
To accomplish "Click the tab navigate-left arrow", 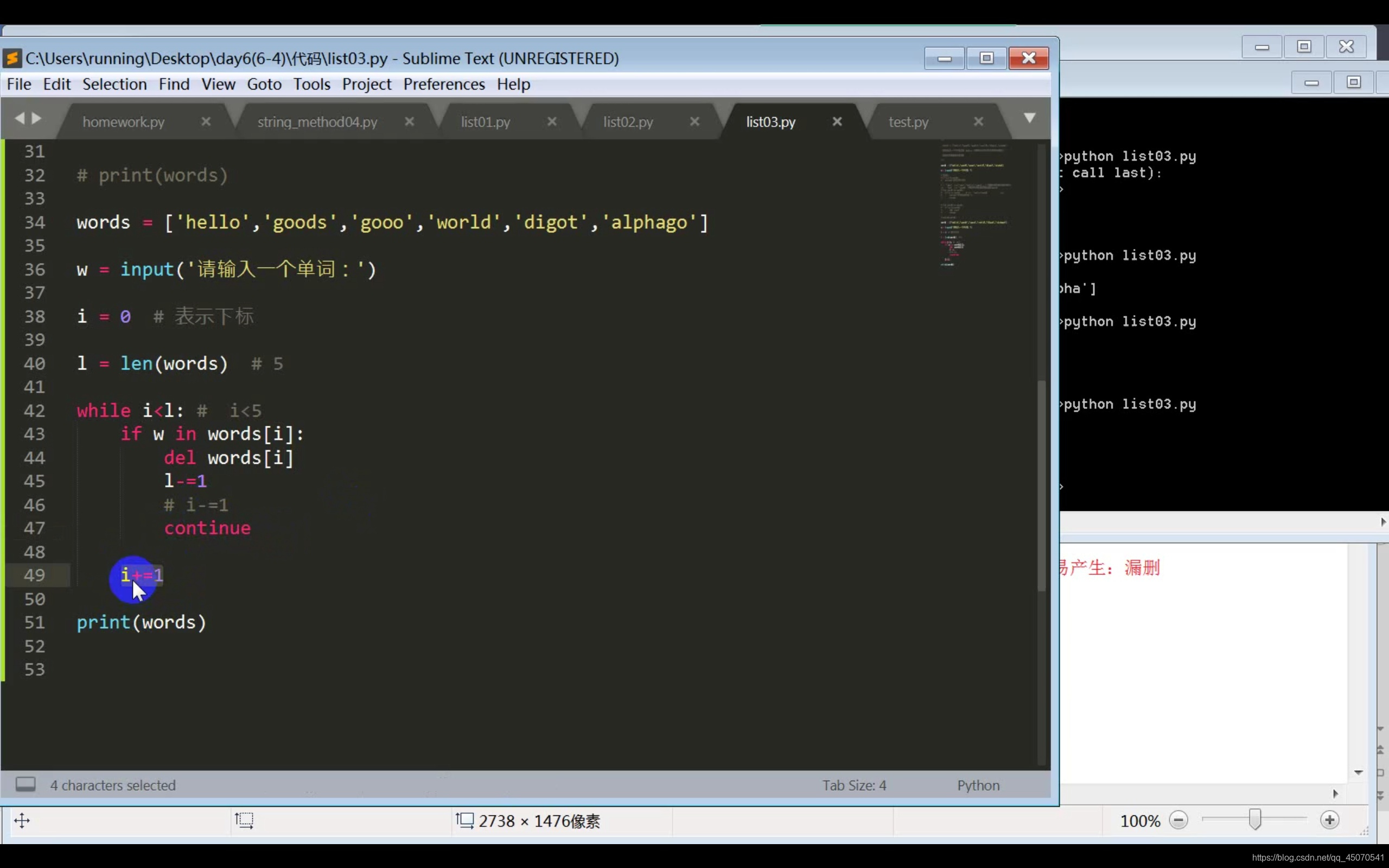I will pyautogui.click(x=20, y=118).
